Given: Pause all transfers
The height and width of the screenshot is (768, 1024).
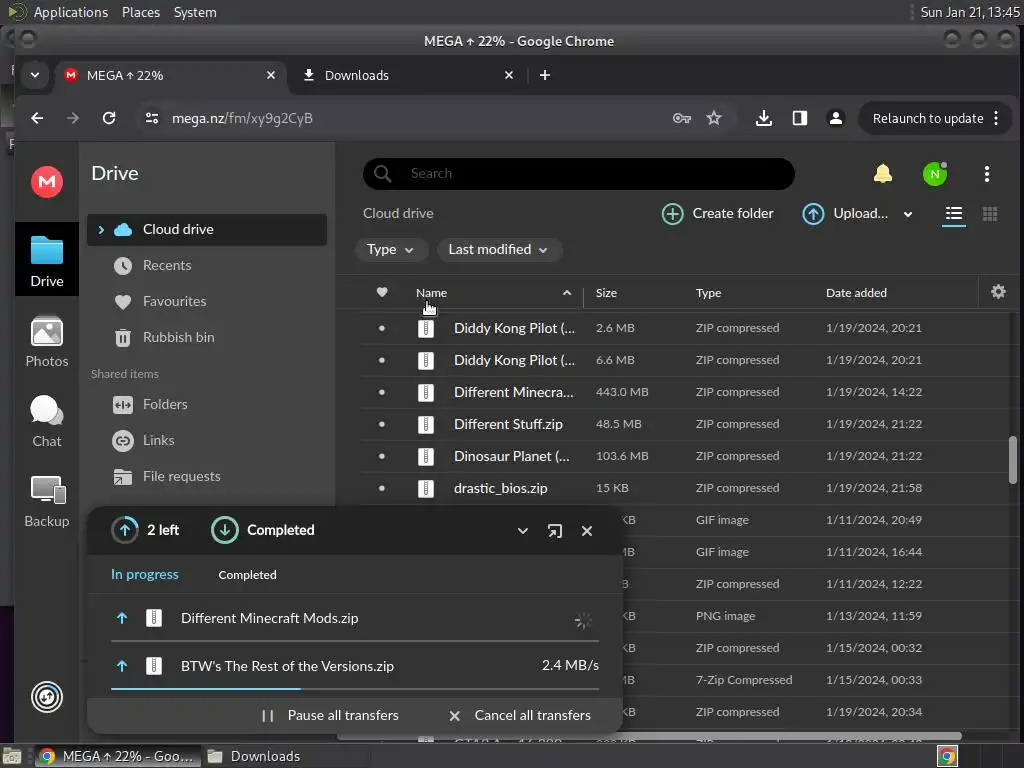Looking at the screenshot, I should (330, 715).
